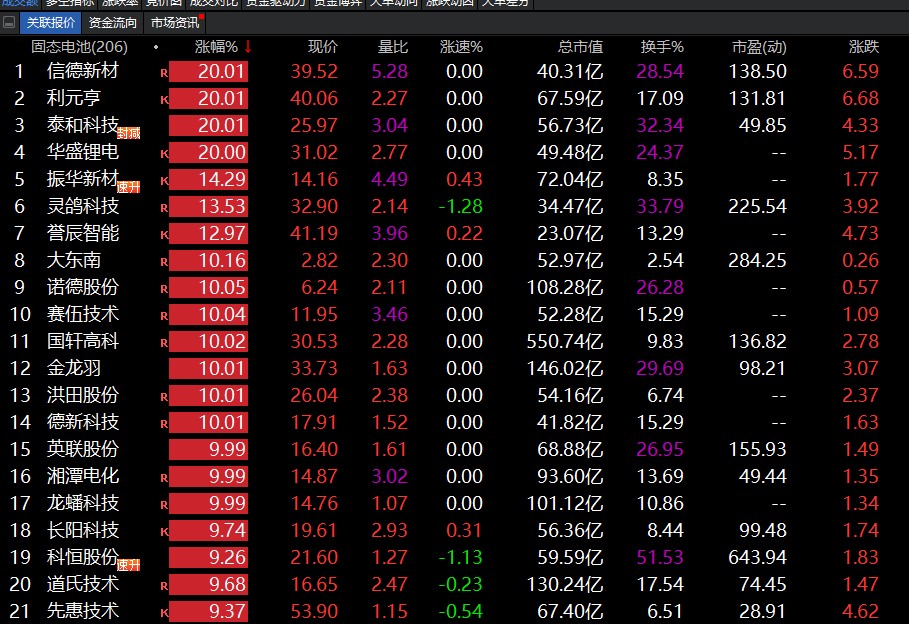909x624 pixels.
Task: Click the K marker beside 长阳科技
Action: tap(164, 532)
